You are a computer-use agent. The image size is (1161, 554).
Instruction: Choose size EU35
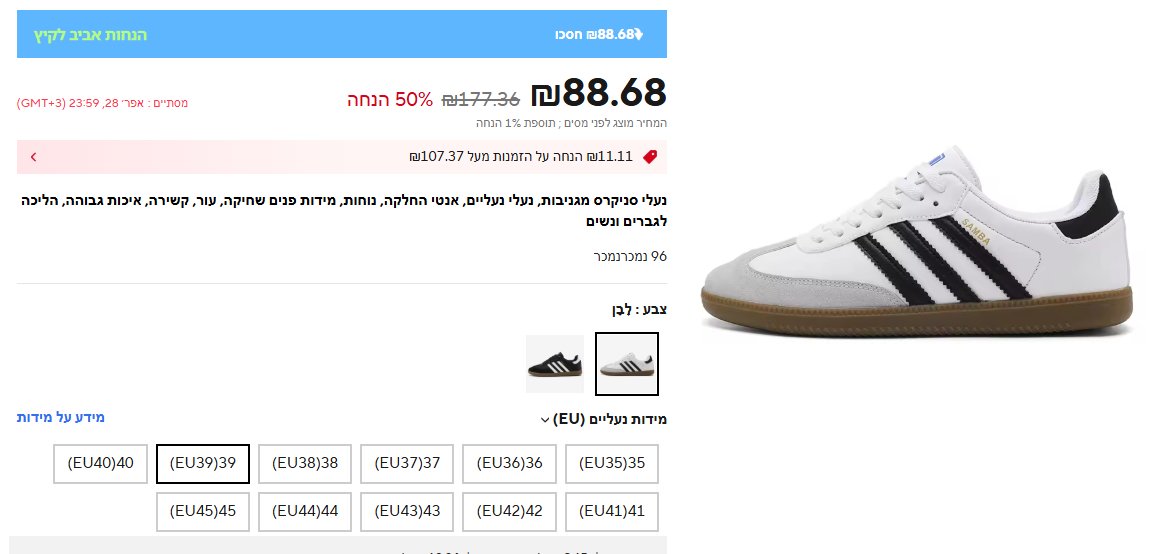coord(612,464)
